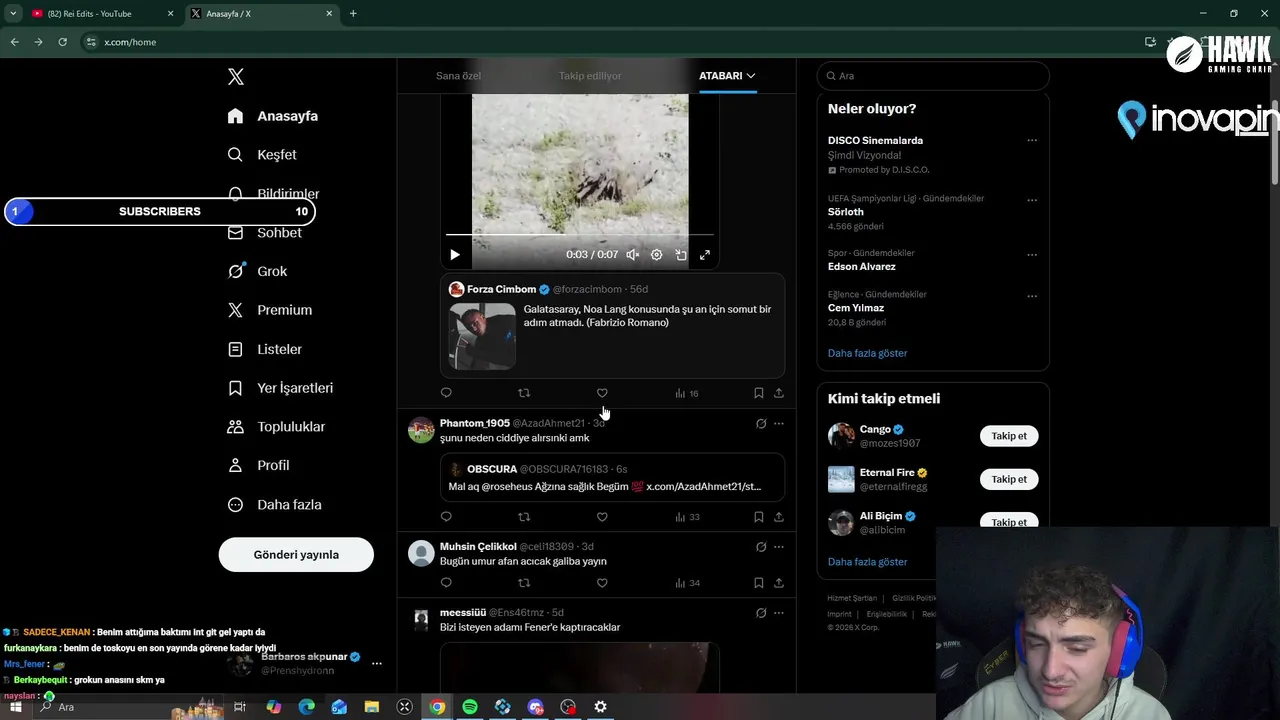Unmute the video volume icon
Image resolution: width=1280 pixels, height=720 pixels.
[x=633, y=255]
